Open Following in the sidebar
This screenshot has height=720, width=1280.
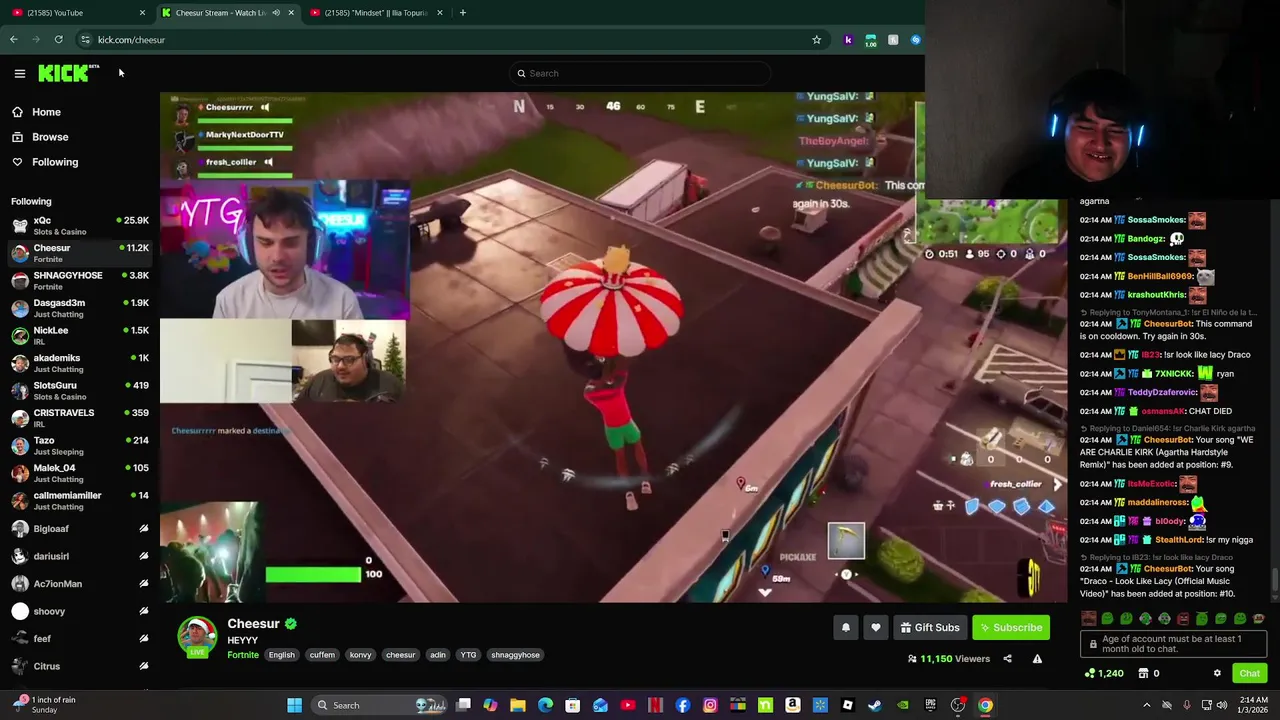click(45, 162)
